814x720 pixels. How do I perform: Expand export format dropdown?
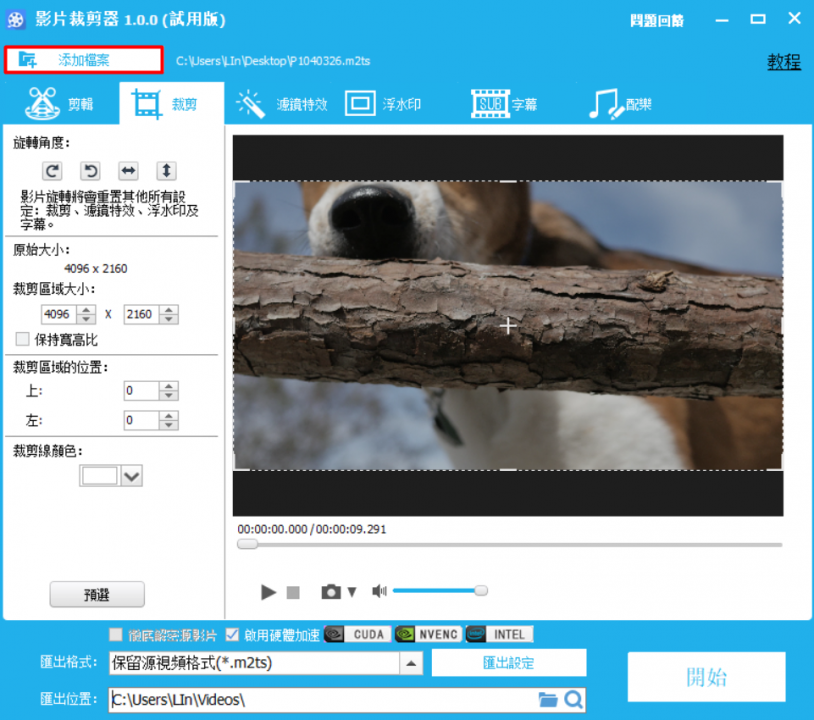point(411,663)
